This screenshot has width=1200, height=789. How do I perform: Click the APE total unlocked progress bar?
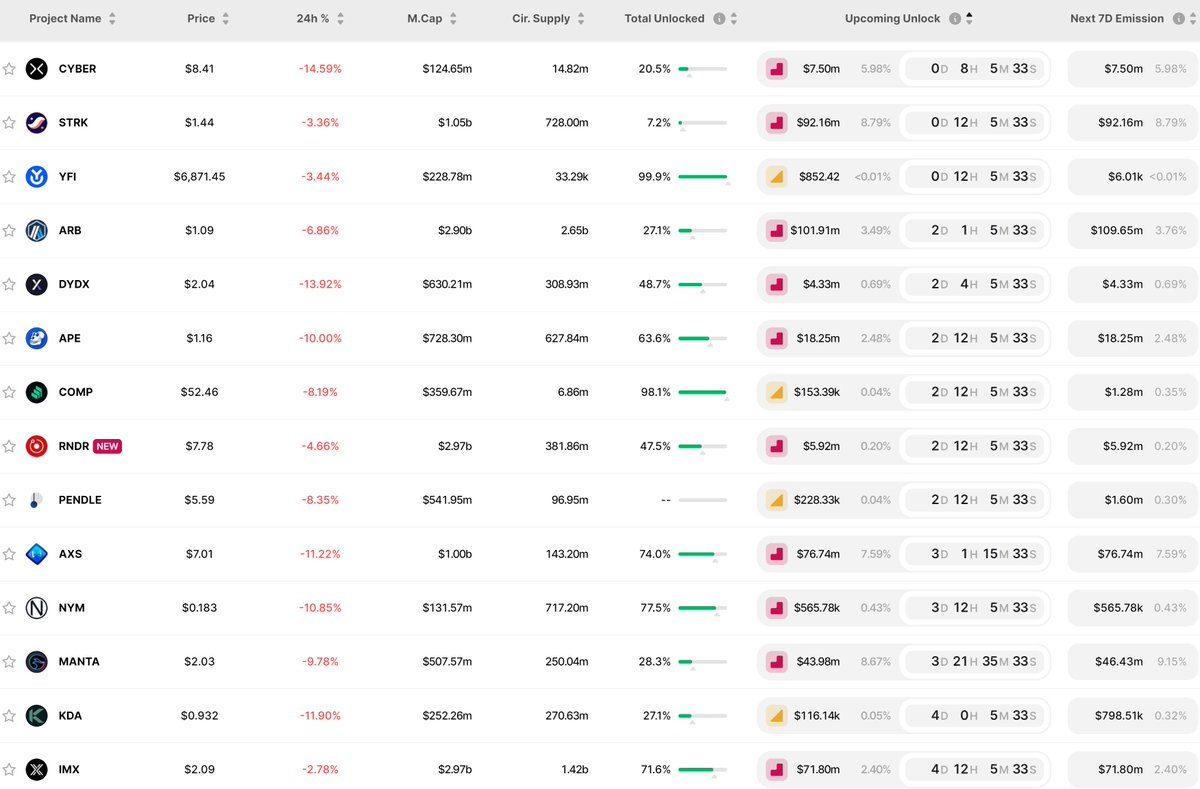click(x=702, y=339)
